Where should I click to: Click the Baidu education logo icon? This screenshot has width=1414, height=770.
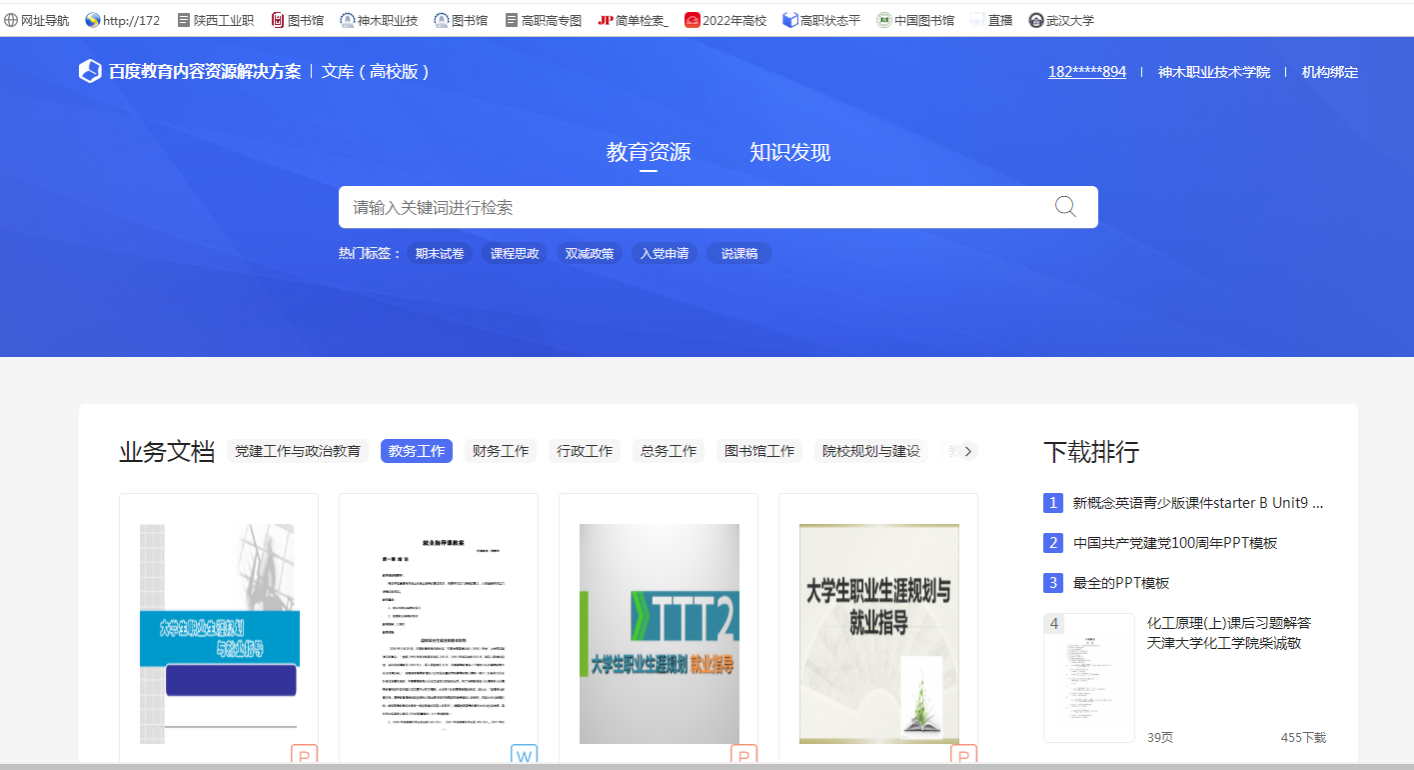pyautogui.click(x=90, y=71)
